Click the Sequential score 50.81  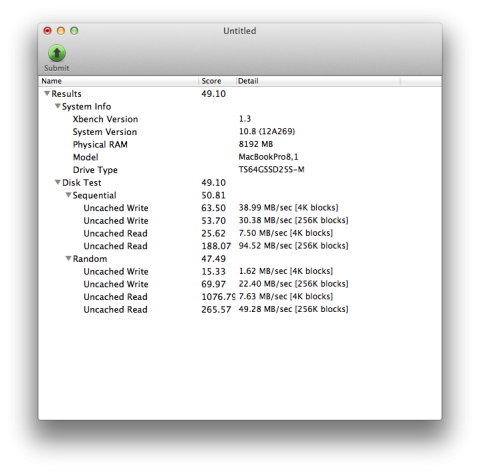[x=213, y=195]
